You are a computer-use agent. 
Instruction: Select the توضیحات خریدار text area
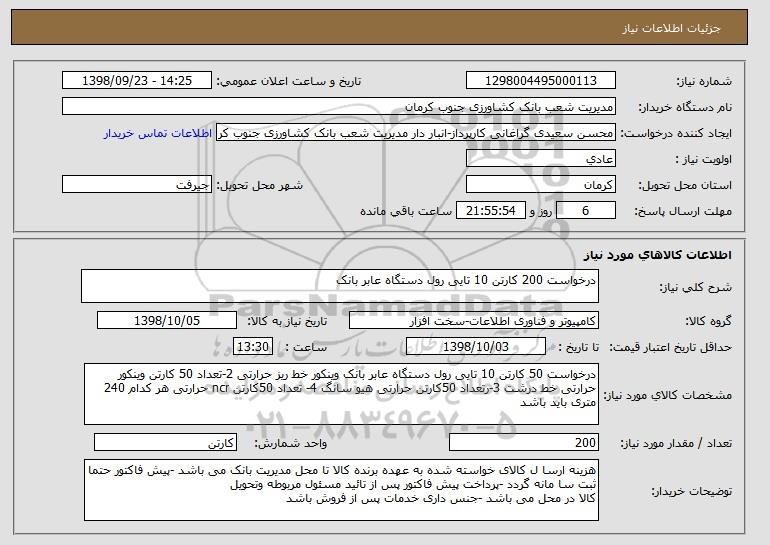click(x=341, y=490)
